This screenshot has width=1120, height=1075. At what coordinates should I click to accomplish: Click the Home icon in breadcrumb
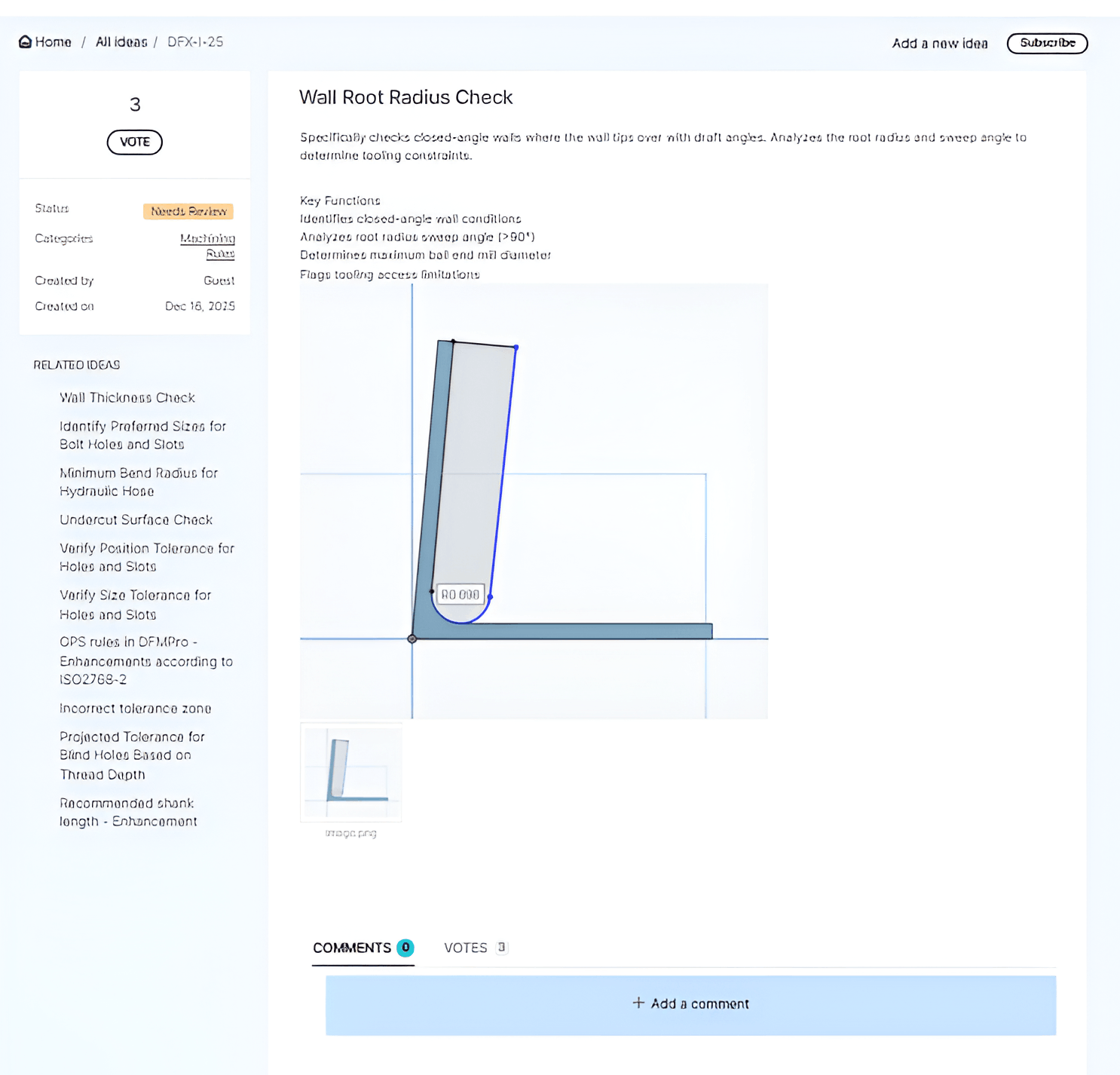coord(25,42)
